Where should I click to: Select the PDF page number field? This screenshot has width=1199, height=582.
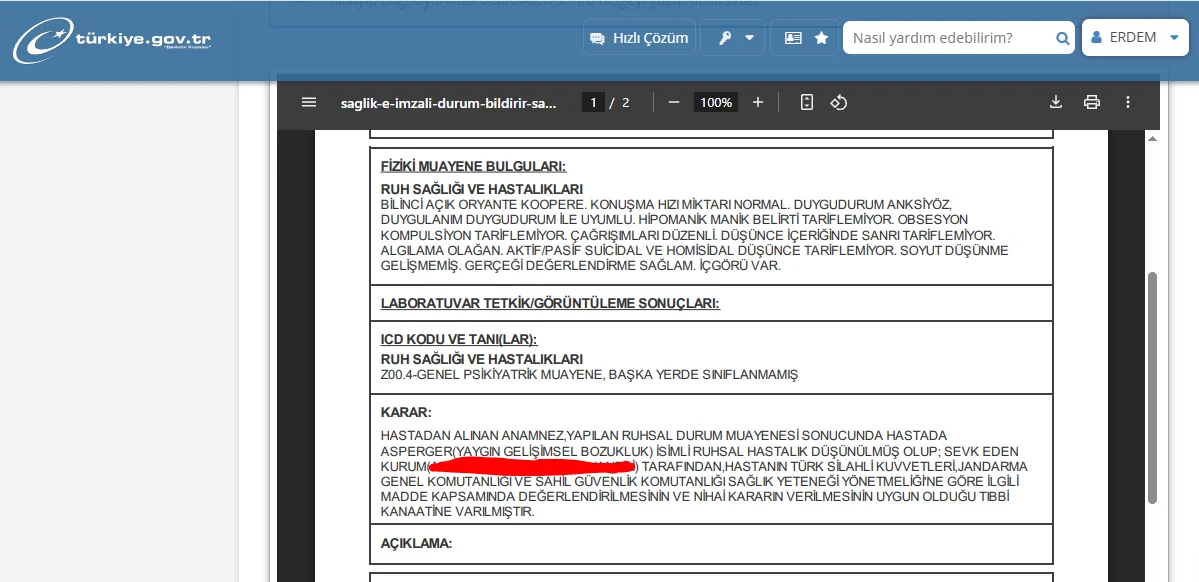coord(593,102)
